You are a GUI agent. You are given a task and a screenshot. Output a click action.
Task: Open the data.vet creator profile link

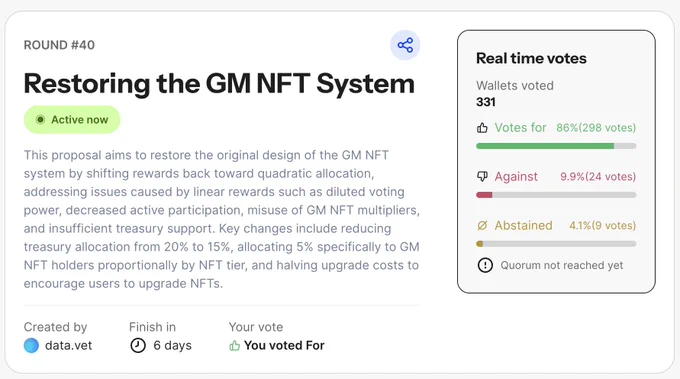[x=69, y=346]
